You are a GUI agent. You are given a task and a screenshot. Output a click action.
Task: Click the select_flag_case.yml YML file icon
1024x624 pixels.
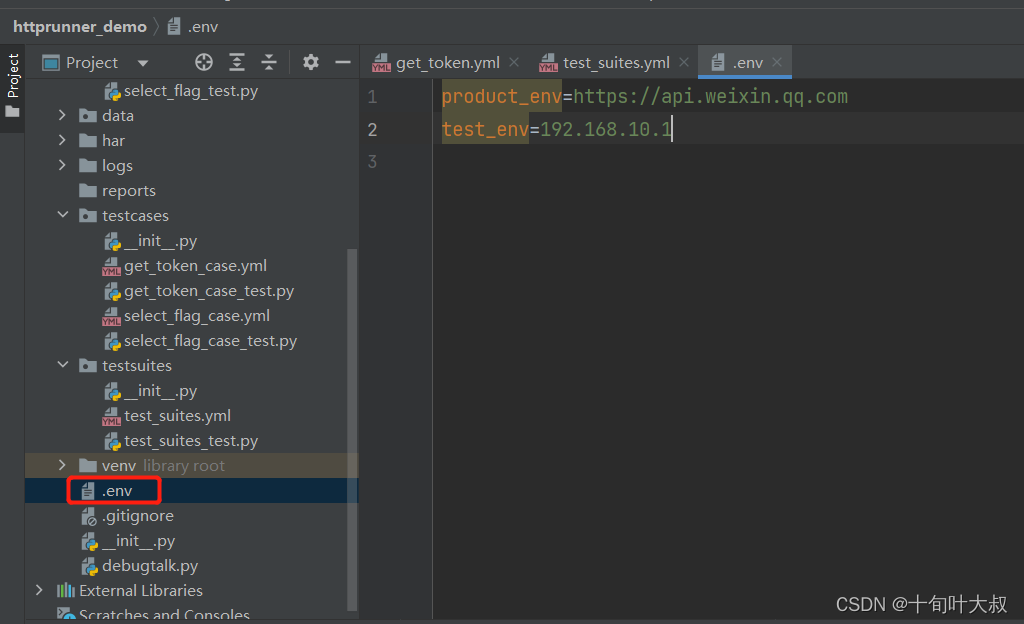point(112,317)
